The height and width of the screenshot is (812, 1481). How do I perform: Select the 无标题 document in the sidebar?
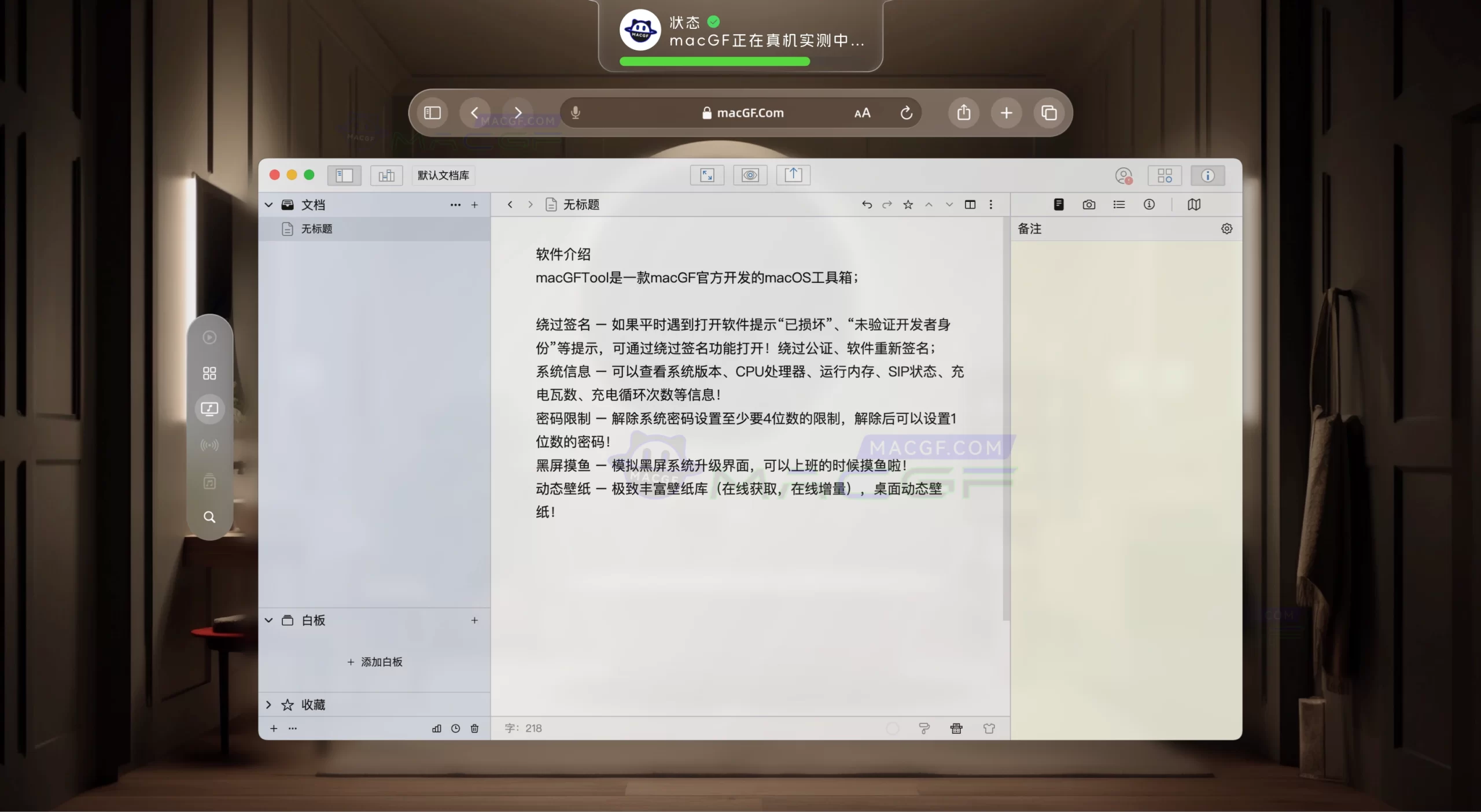pyautogui.click(x=315, y=228)
